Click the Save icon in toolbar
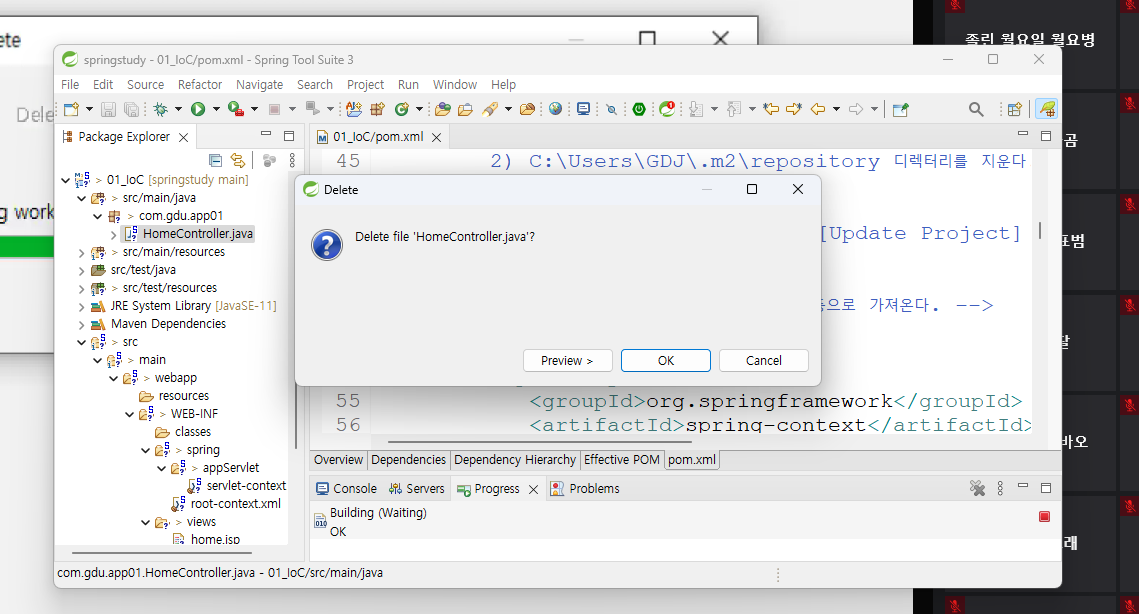This screenshot has height=614, width=1139. click(x=108, y=110)
